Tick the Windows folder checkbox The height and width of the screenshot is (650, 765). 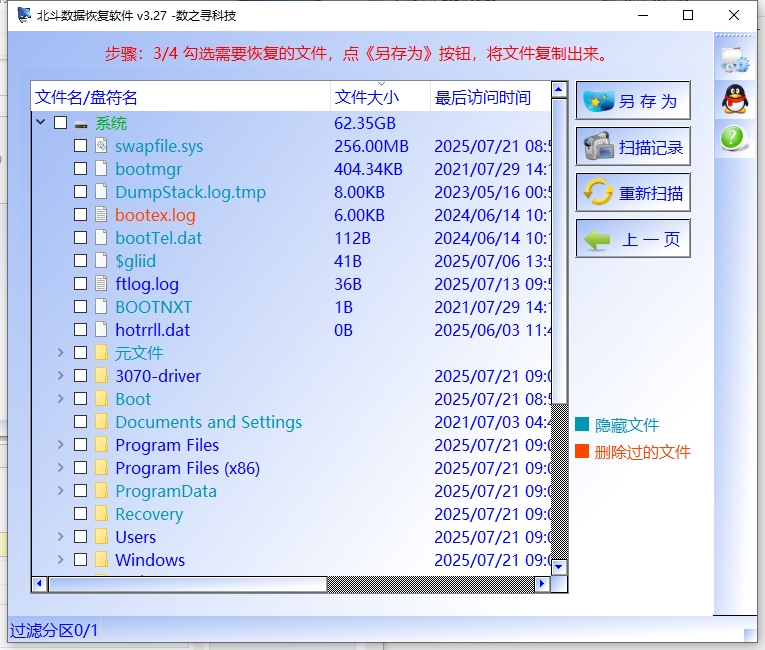coord(81,559)
